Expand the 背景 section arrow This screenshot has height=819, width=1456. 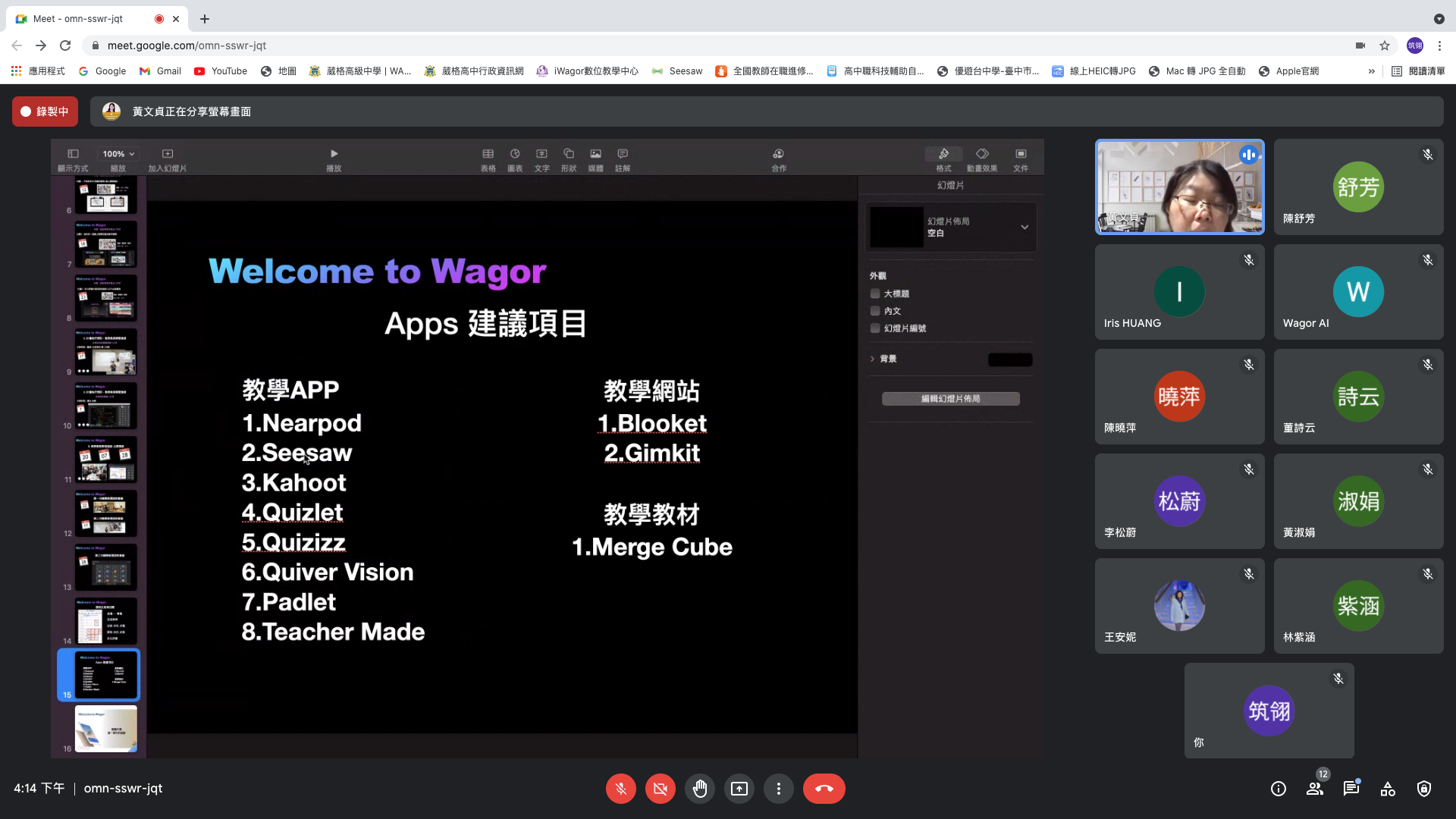pyautogui.click(x=872, y=359)
